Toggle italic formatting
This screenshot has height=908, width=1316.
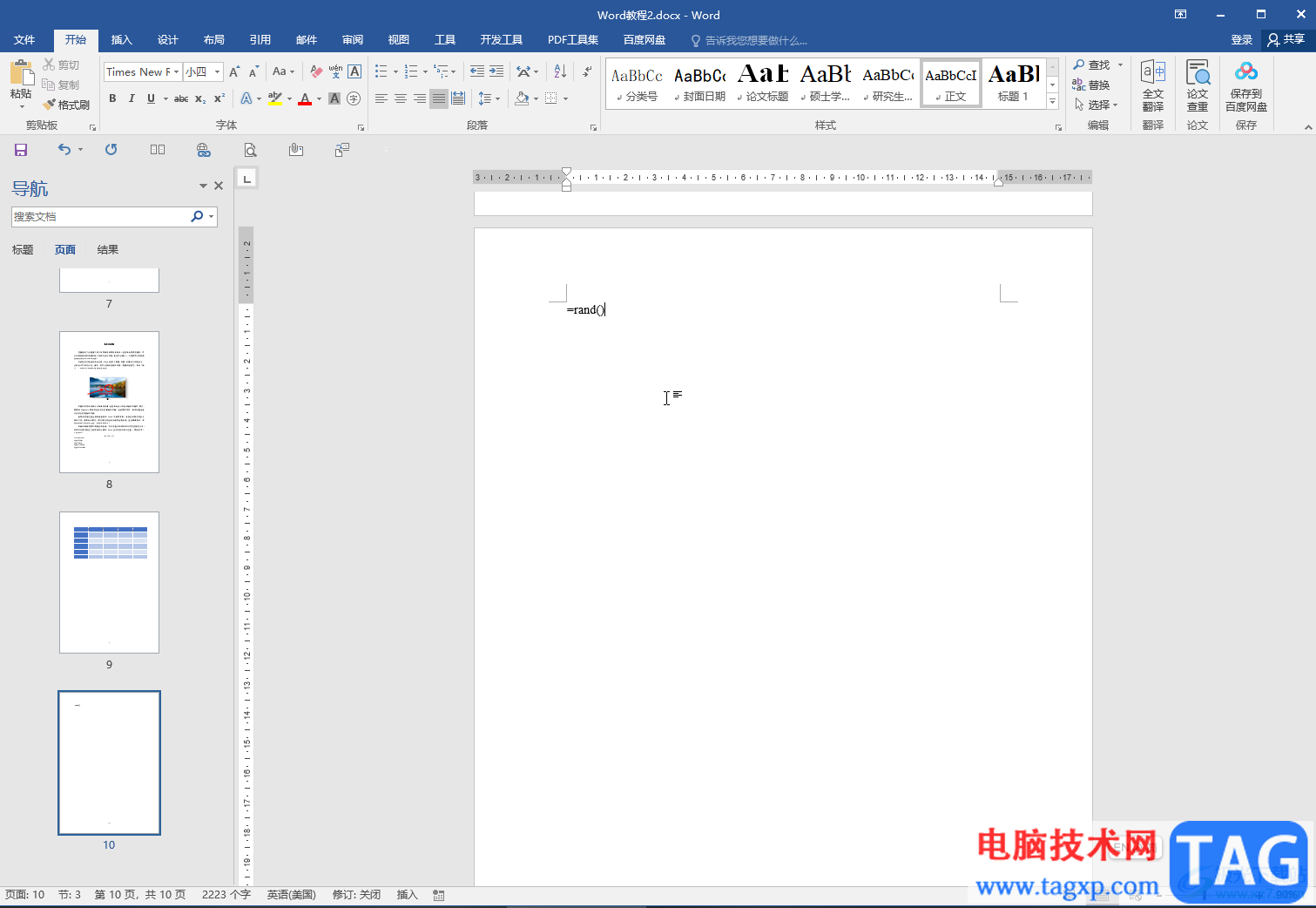click(x=132, y=98)
